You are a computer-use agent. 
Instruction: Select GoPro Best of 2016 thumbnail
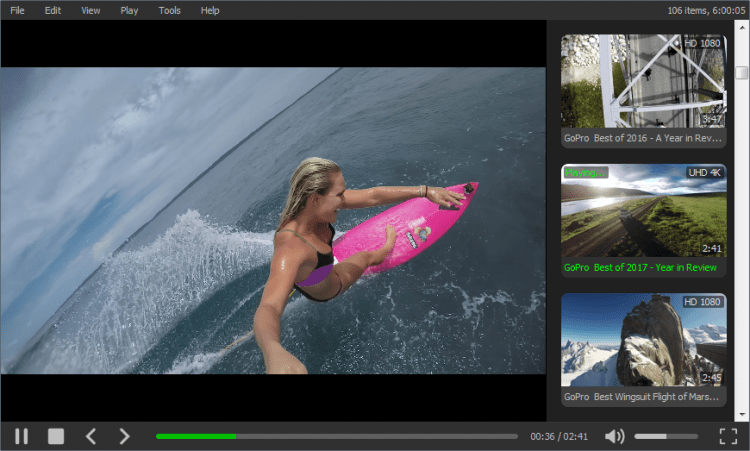pyautogui.click(x=643, y=81)
